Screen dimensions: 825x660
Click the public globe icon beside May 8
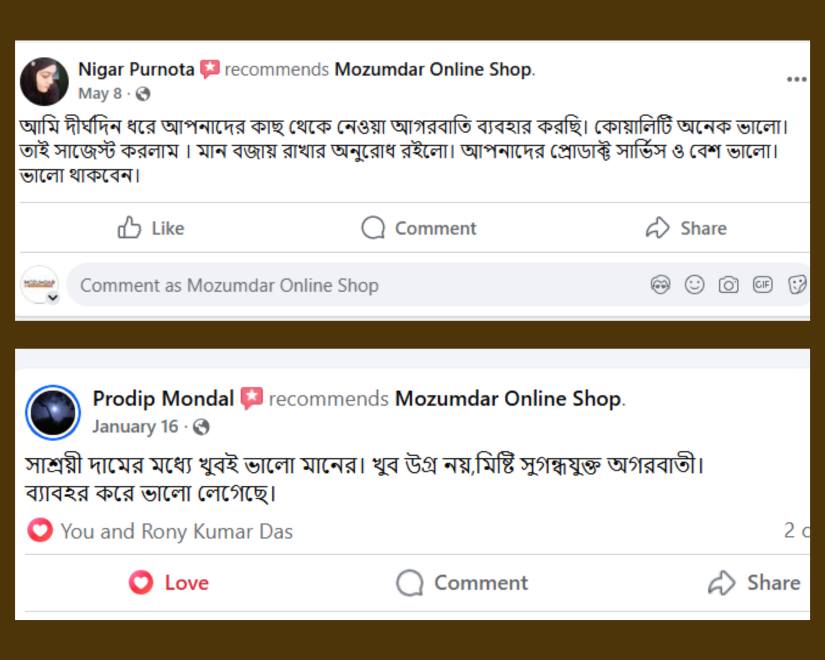(x=143, y=94)
